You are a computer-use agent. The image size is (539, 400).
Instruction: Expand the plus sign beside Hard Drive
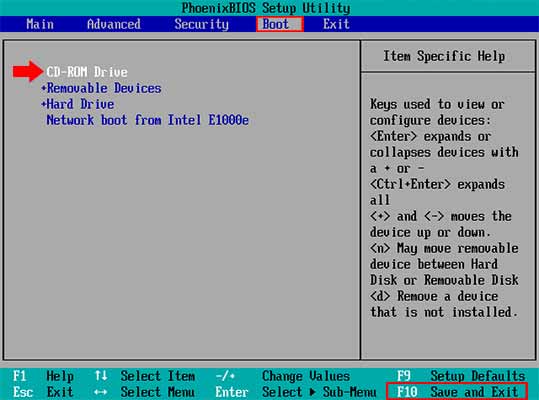pos(44,104)
